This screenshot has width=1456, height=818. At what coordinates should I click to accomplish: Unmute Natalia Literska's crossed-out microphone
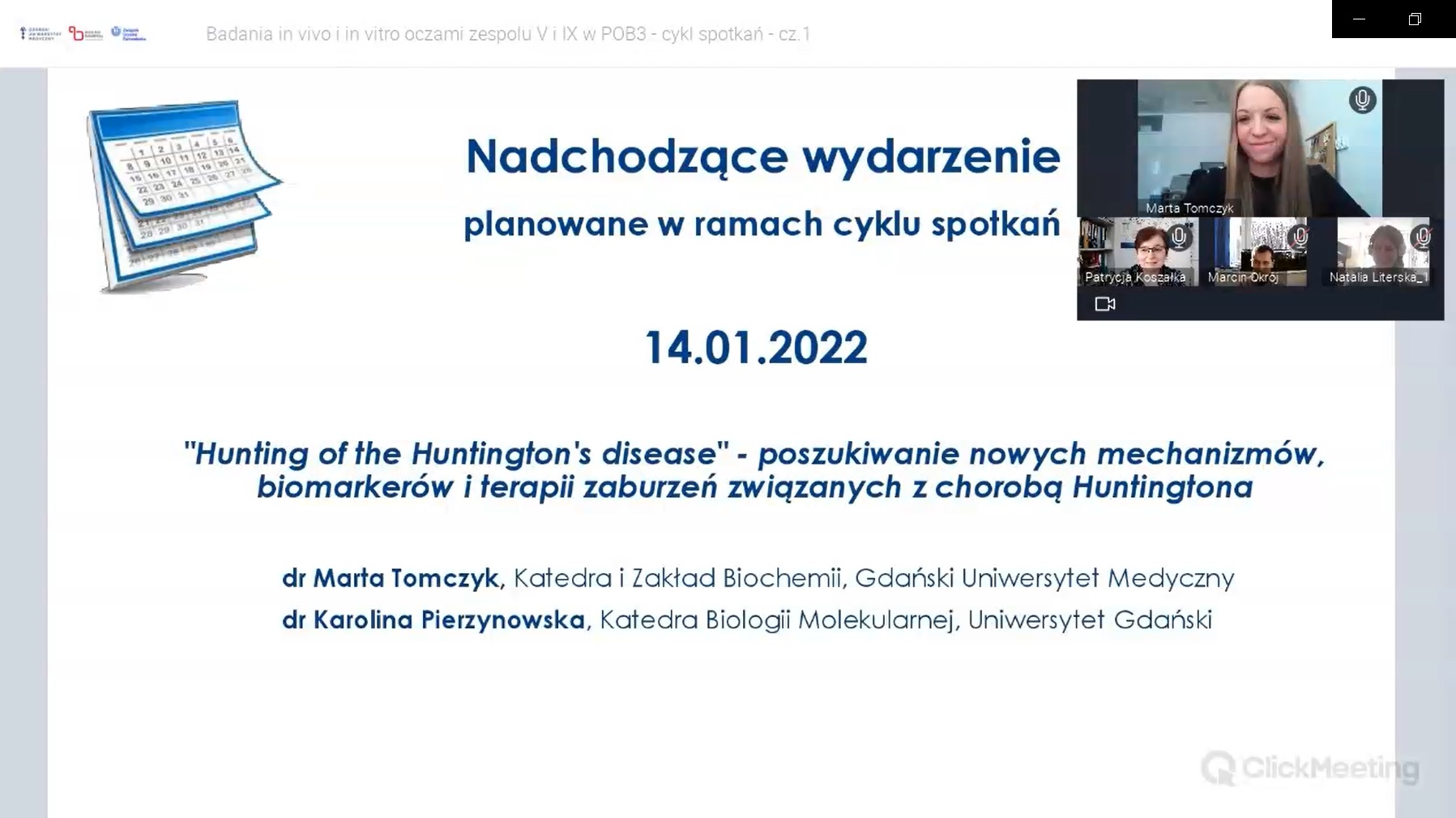coord(1422,237)
